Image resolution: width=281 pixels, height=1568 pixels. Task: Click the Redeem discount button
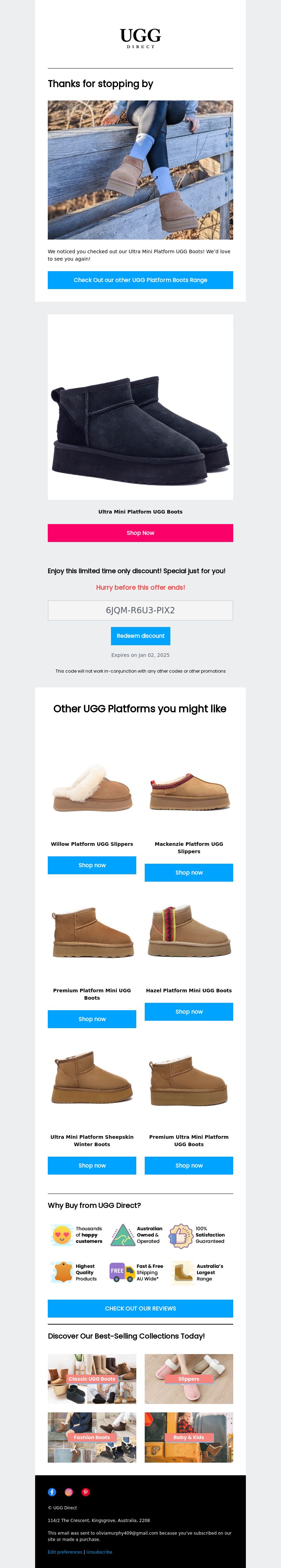(140, 635)
